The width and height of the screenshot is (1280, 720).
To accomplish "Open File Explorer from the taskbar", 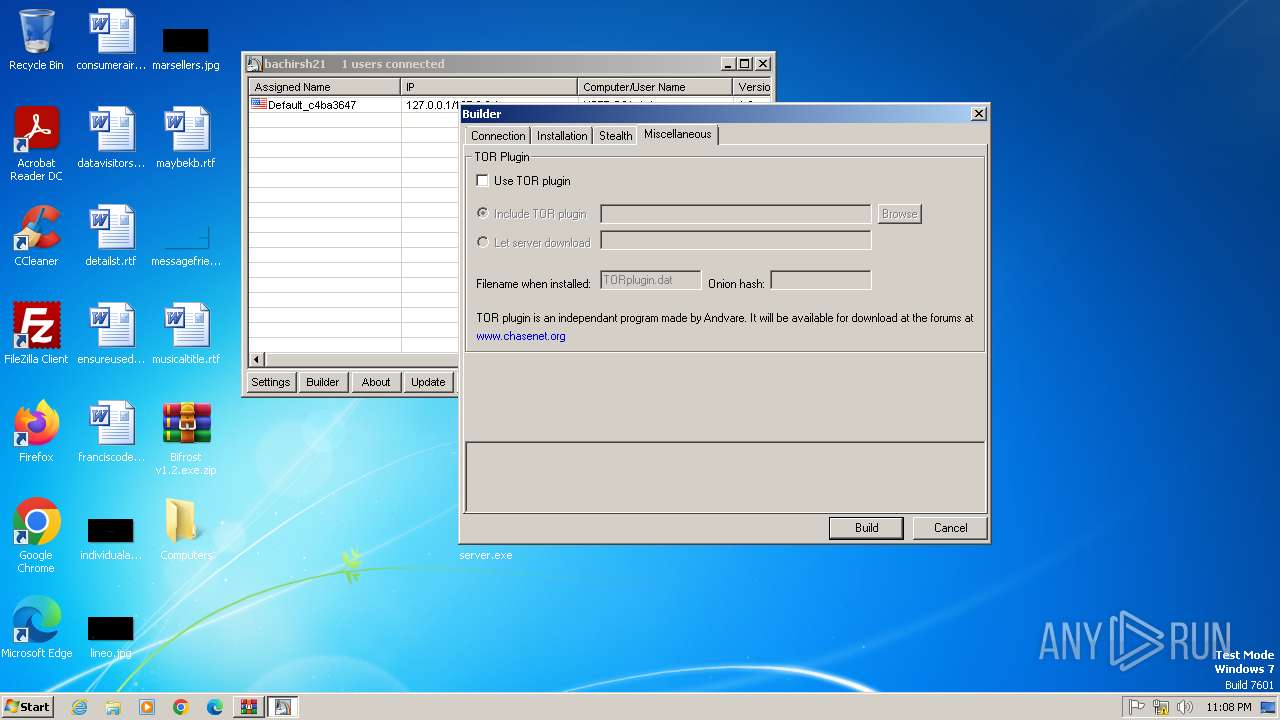I will tap(113, 707).
